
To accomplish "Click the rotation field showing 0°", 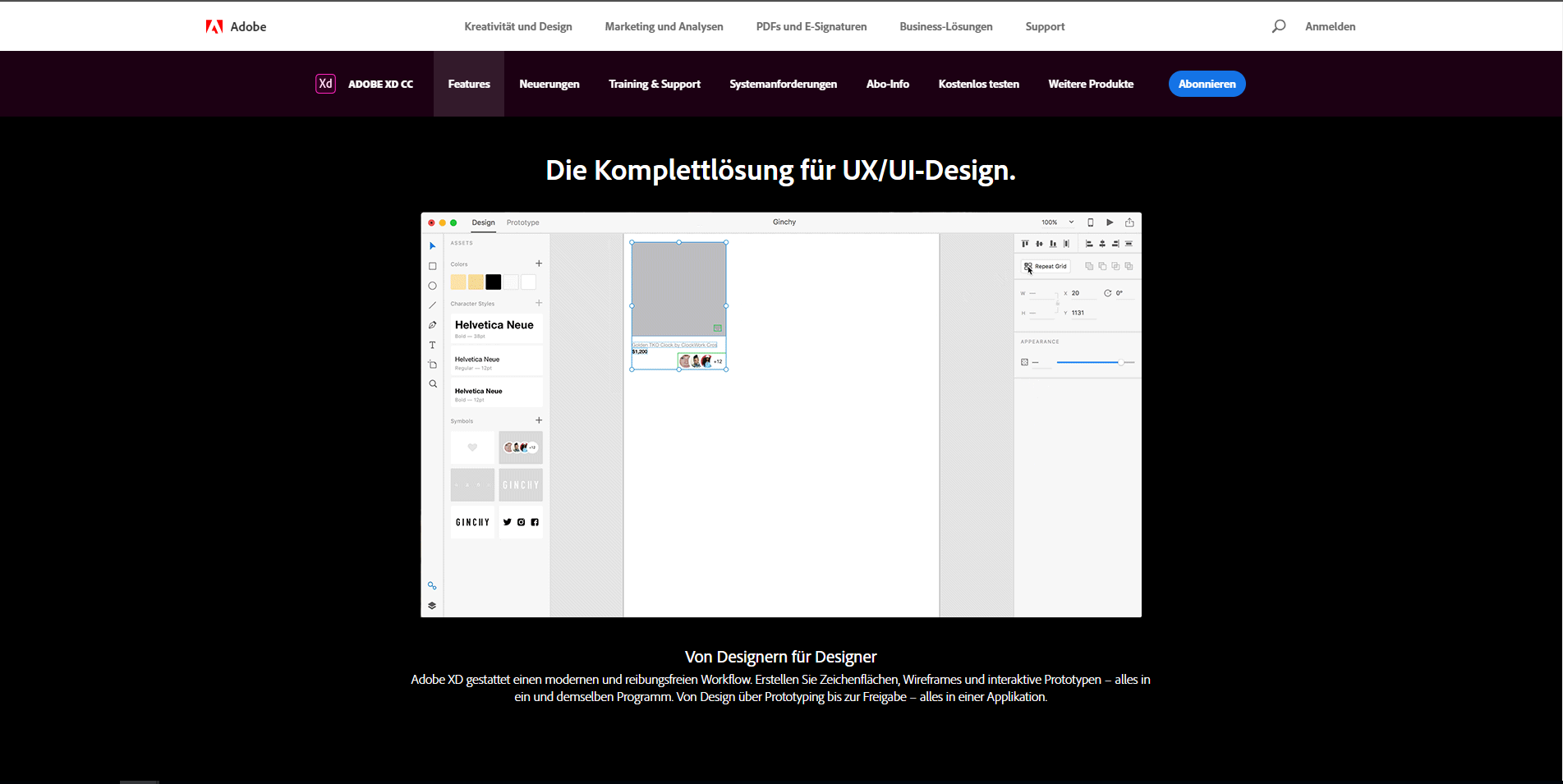I will [1124, 293].
